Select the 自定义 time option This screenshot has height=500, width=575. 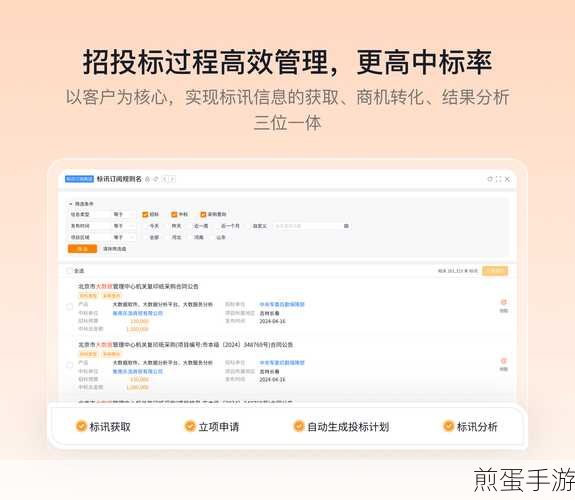tap(260, 226)
